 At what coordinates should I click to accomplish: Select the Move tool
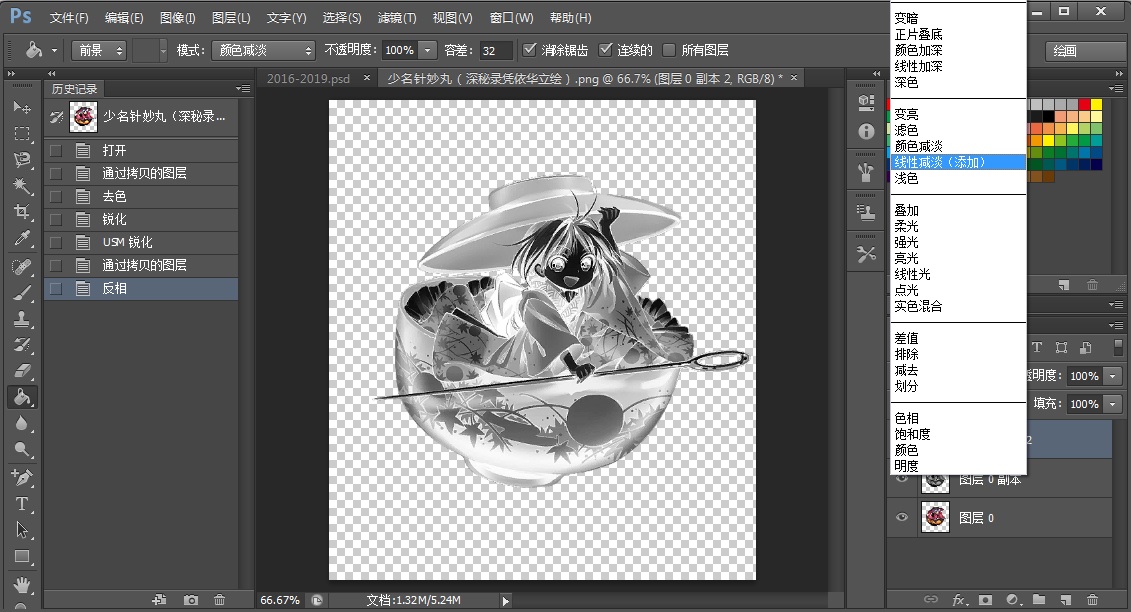[x=22, y=108]
